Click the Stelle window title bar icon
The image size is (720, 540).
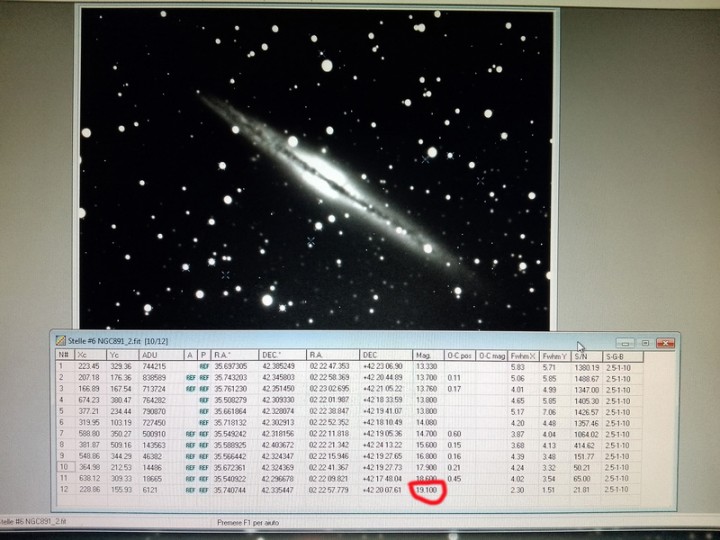(x=62, y=341)
